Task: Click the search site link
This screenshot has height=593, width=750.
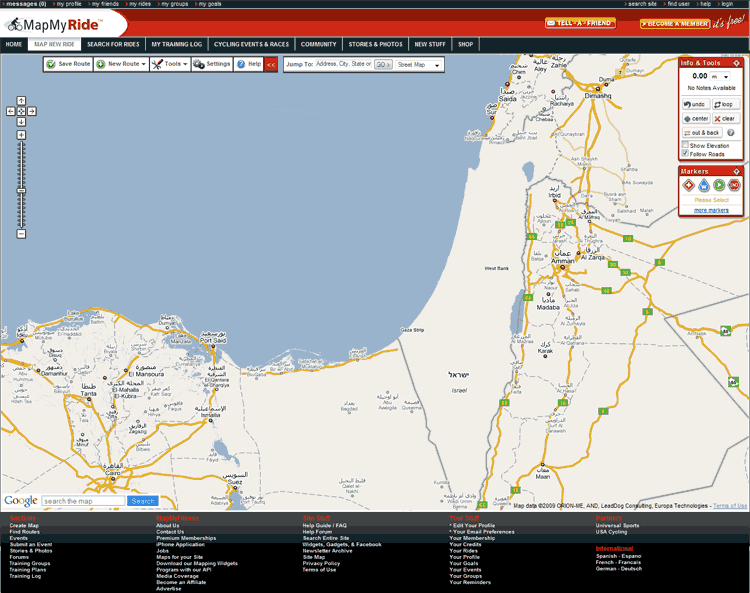Action: [x=642, y=4]
